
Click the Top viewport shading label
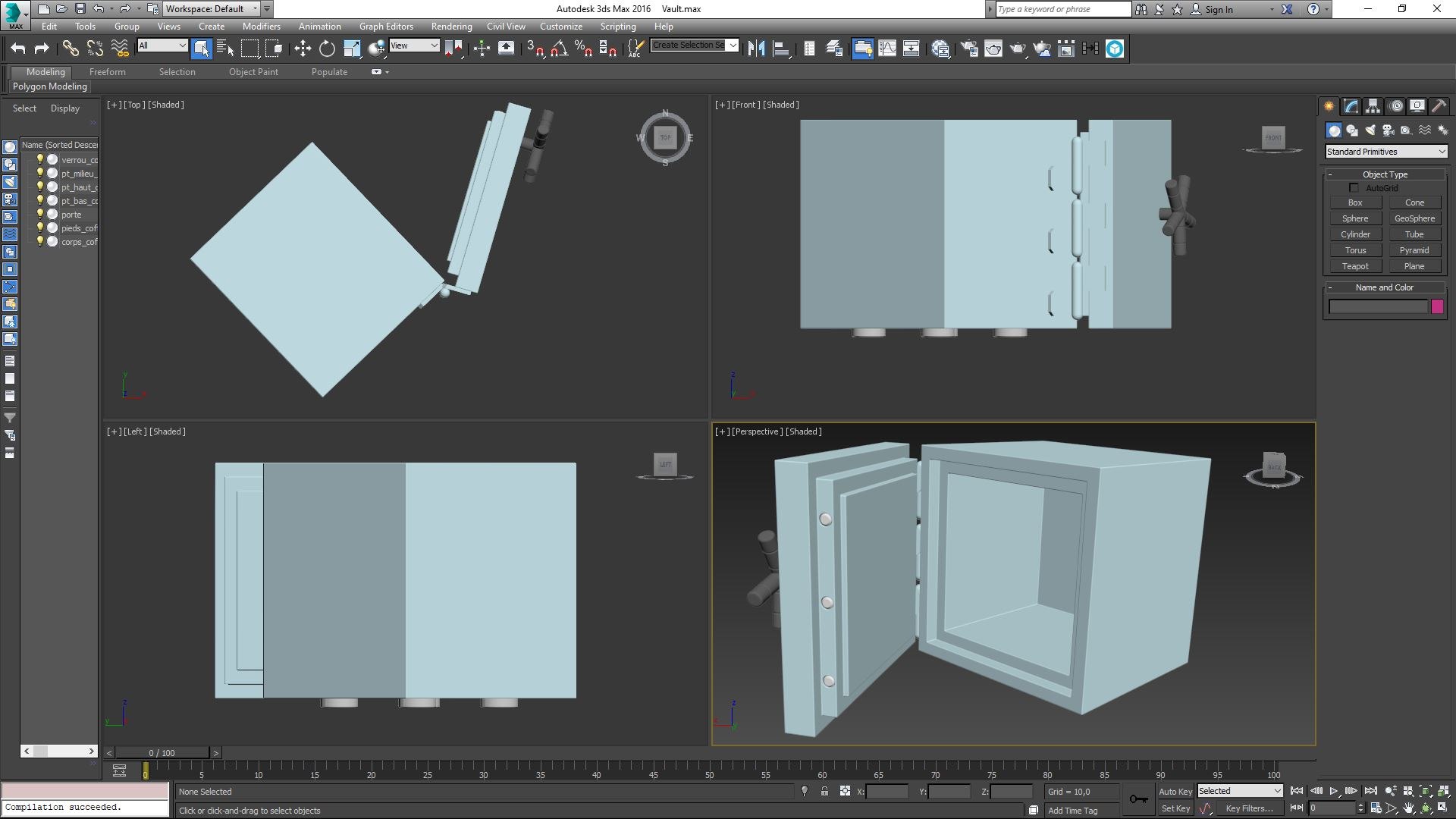(166, 105)
